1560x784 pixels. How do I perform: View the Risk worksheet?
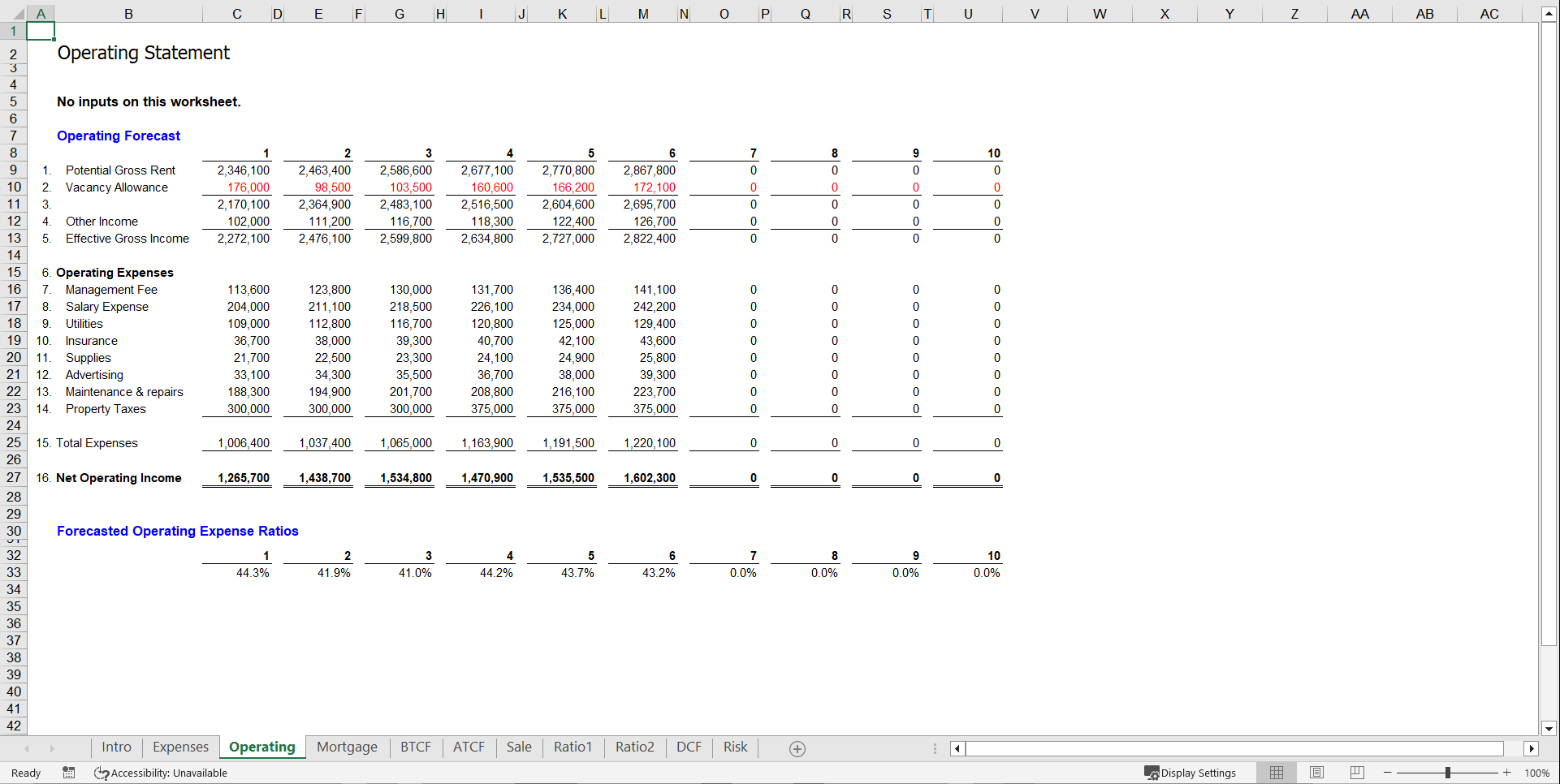(x=734, y=747)
